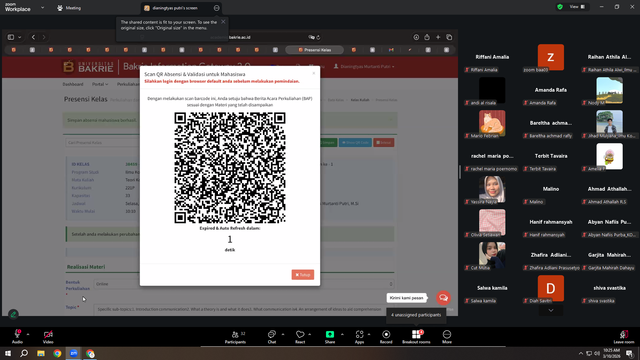Expand the caret beside the Apps button
Screen dimensions: 640x360
click(x=369, y=334)
